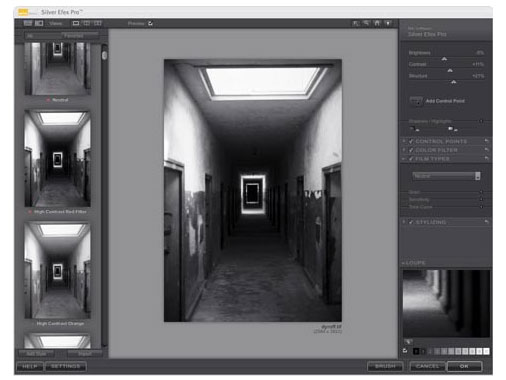
Task: Select the single image view icon
Action: click(x=76, y=23)
